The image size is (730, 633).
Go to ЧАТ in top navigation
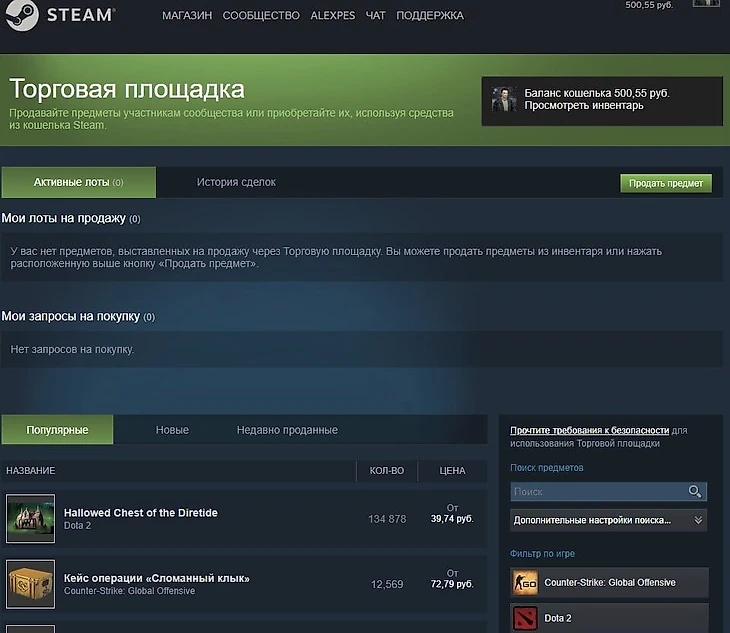375,16
